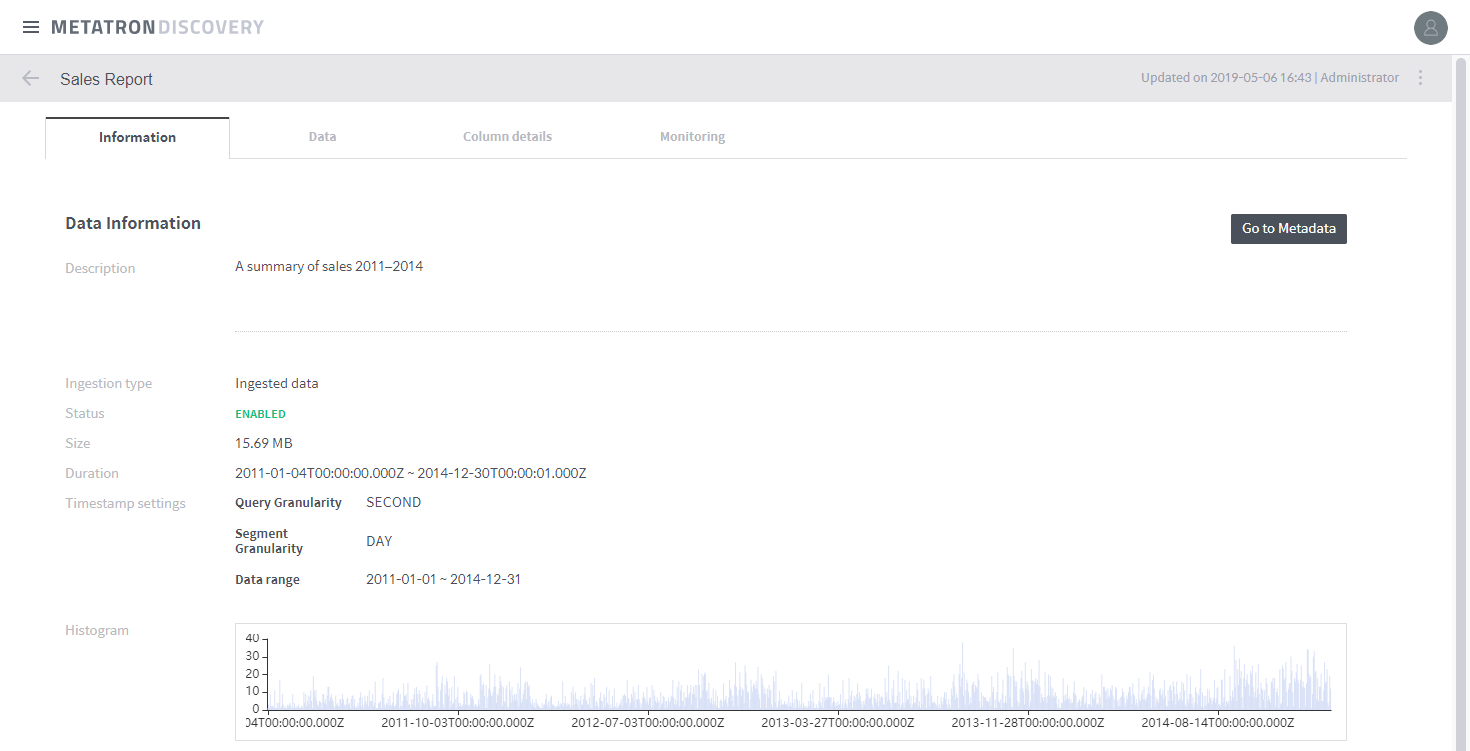Click the Timestamp settings label

pos(125,503)
